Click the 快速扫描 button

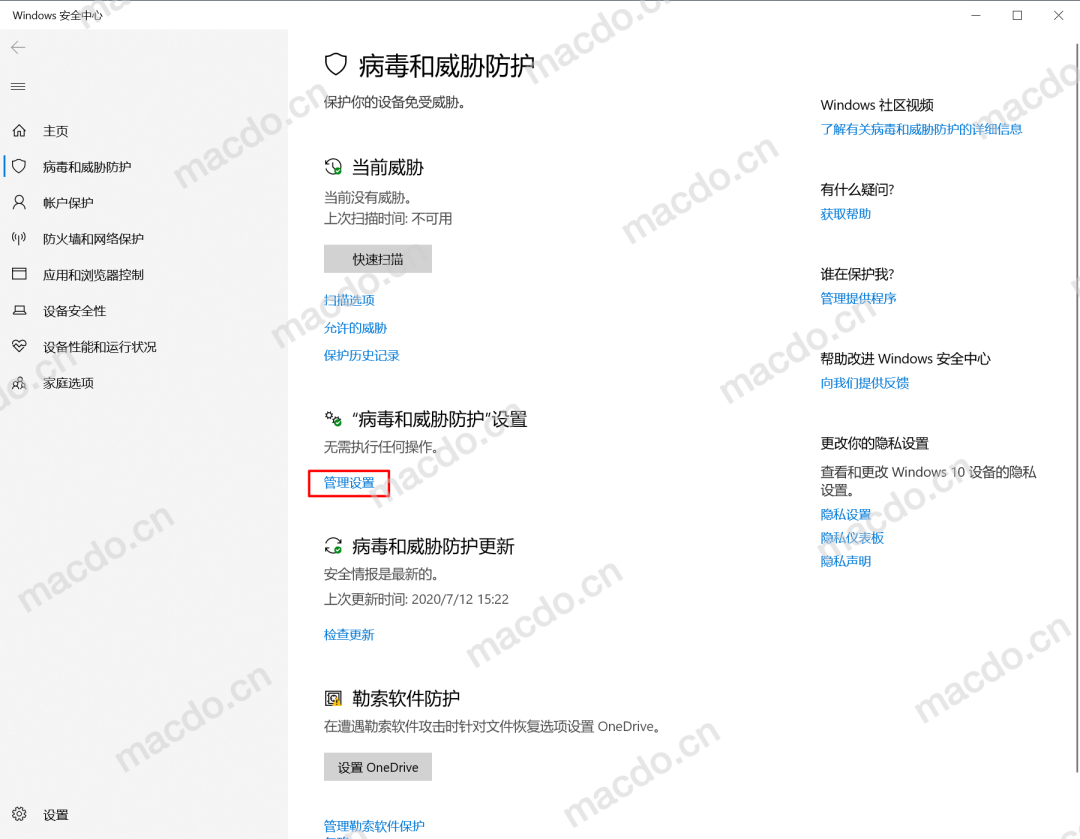pos(377,259)
